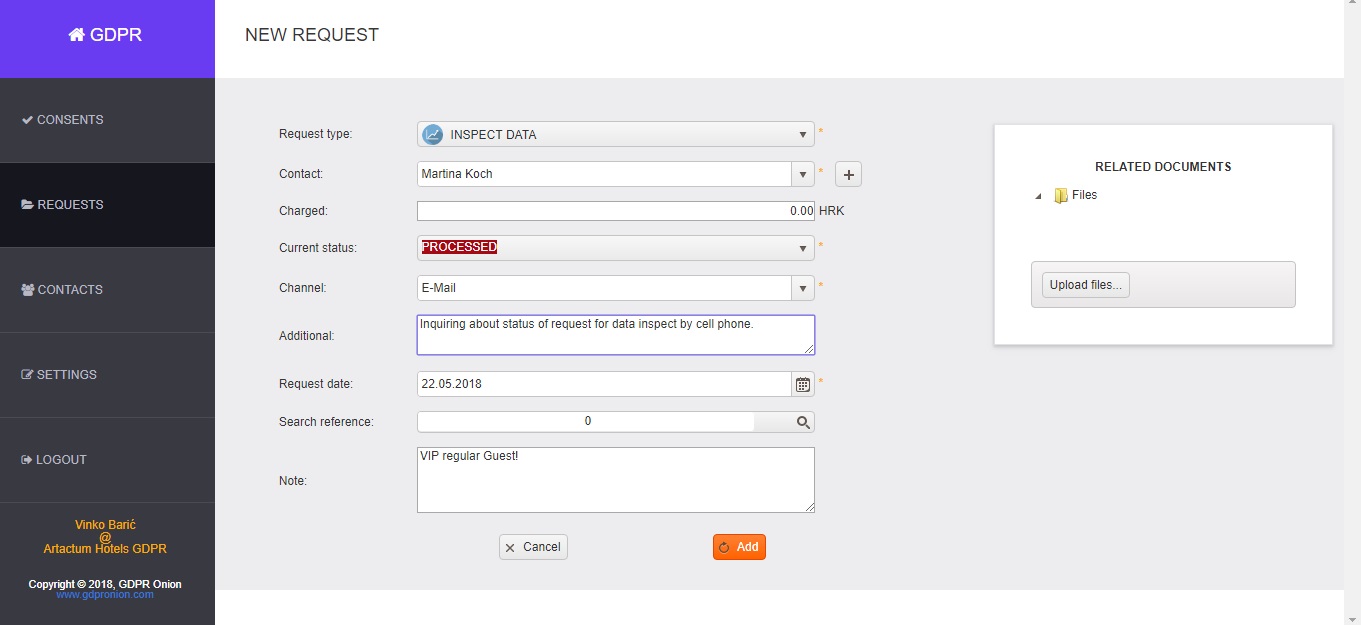Click the GDPR home icon

click(76, 35)
